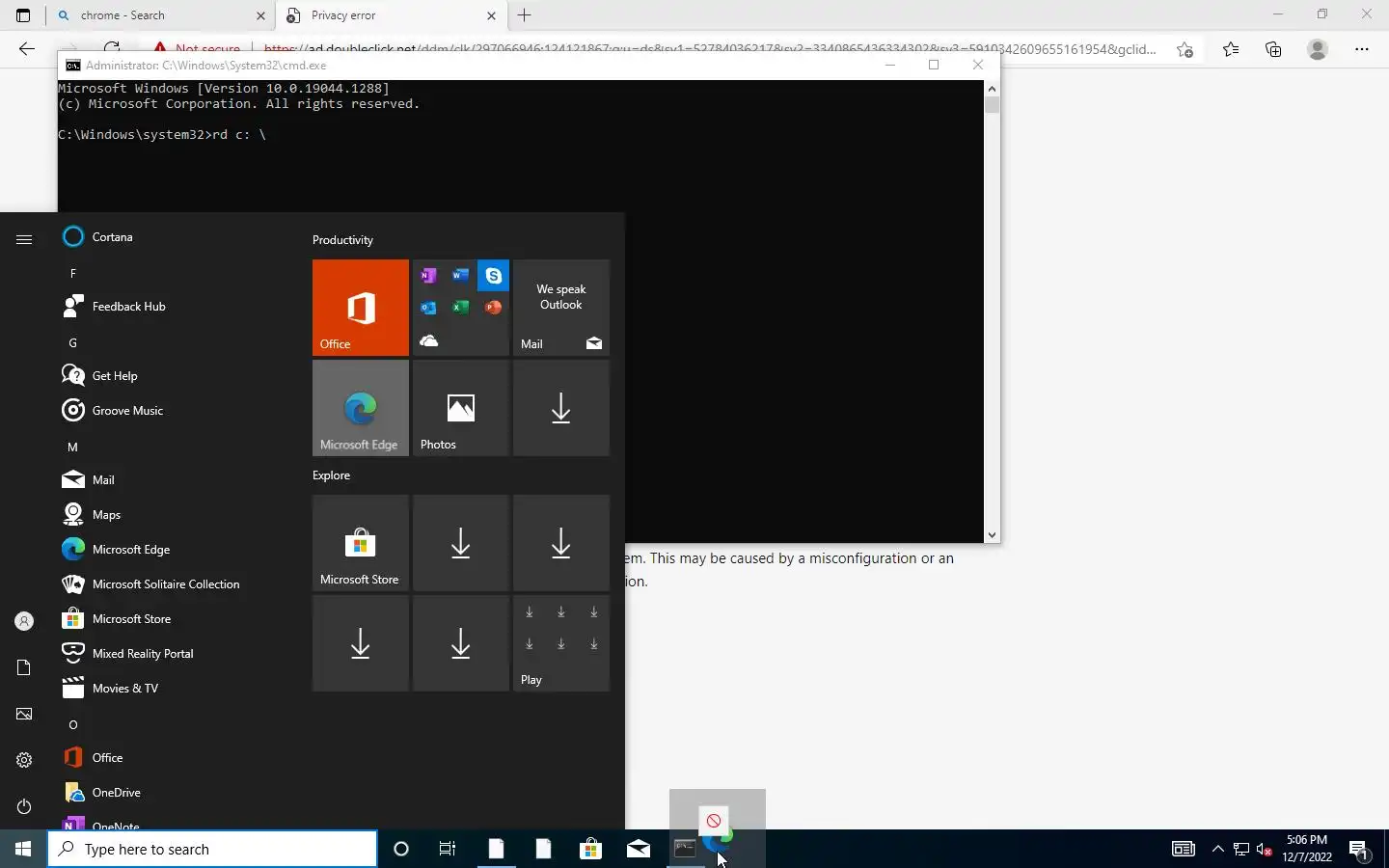Open Task View on the taskbar
Image resolution: width=1389 pixels, height=868 pixels.
[x=448, y=850]
